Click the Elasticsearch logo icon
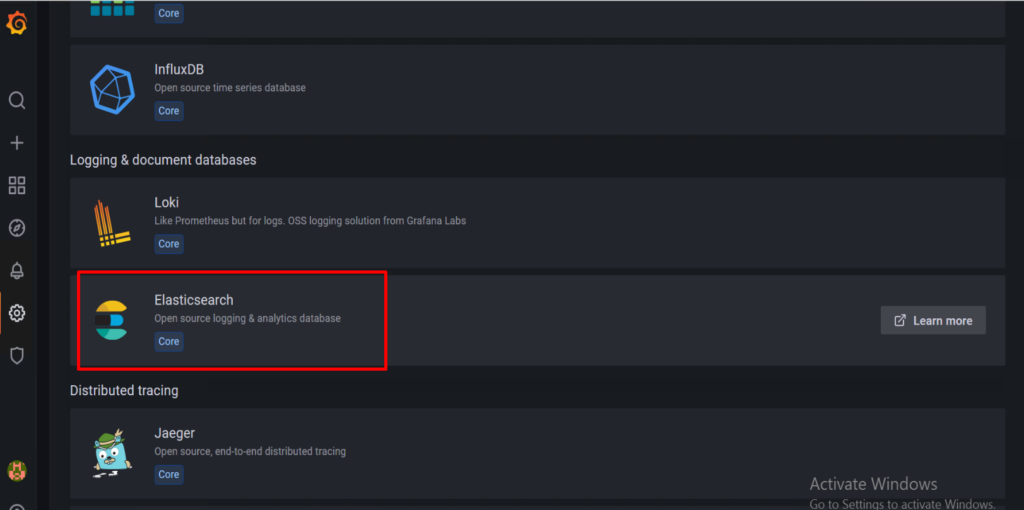The width and height of the screenshot is (1024, 510). [x=111, y=320]
